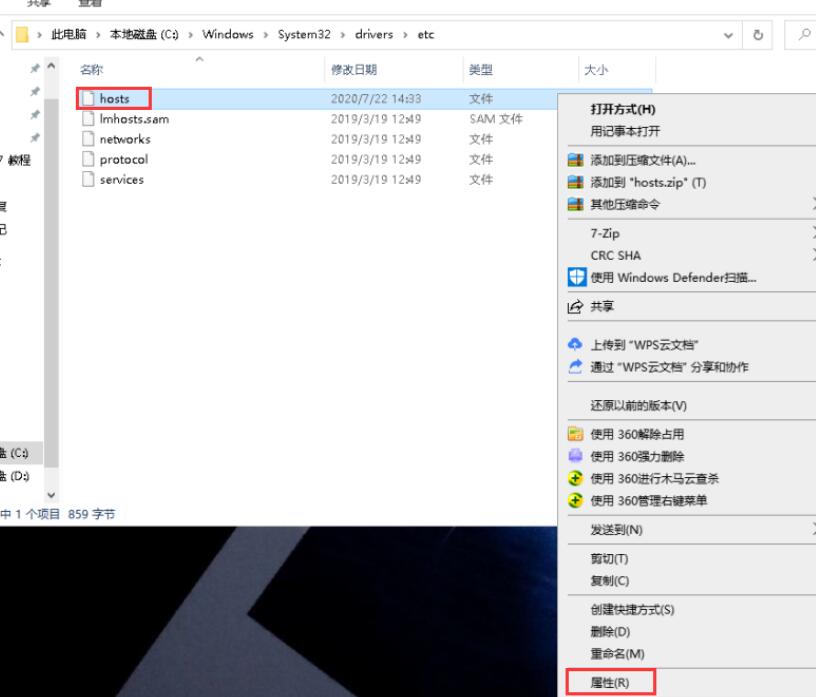The height and width of the screenshot is (697, 816).
Task: Choose 打开方式(H) in context menu
Action: pos(622,109)
